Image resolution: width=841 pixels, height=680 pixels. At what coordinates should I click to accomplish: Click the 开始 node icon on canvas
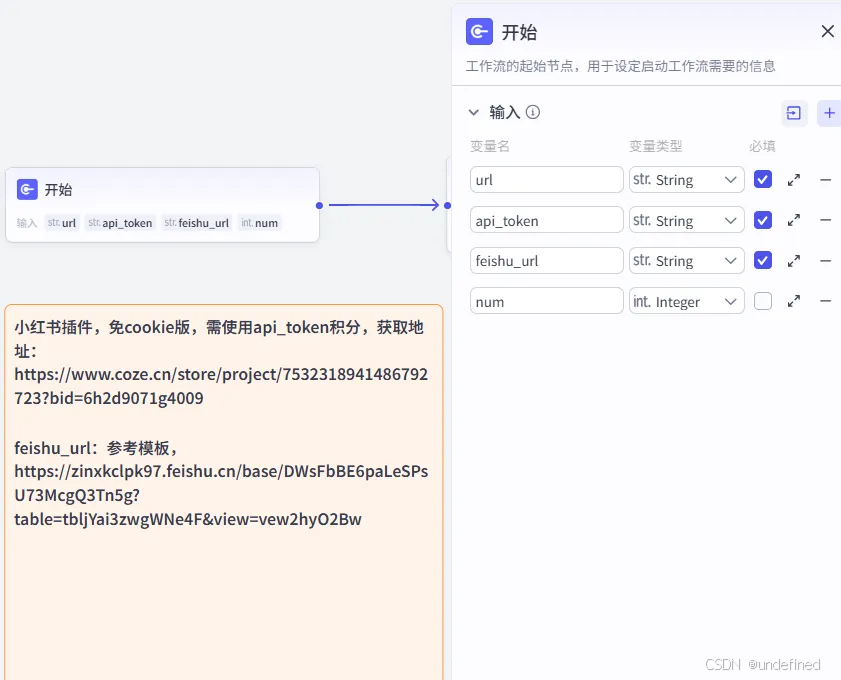(27, 189)
